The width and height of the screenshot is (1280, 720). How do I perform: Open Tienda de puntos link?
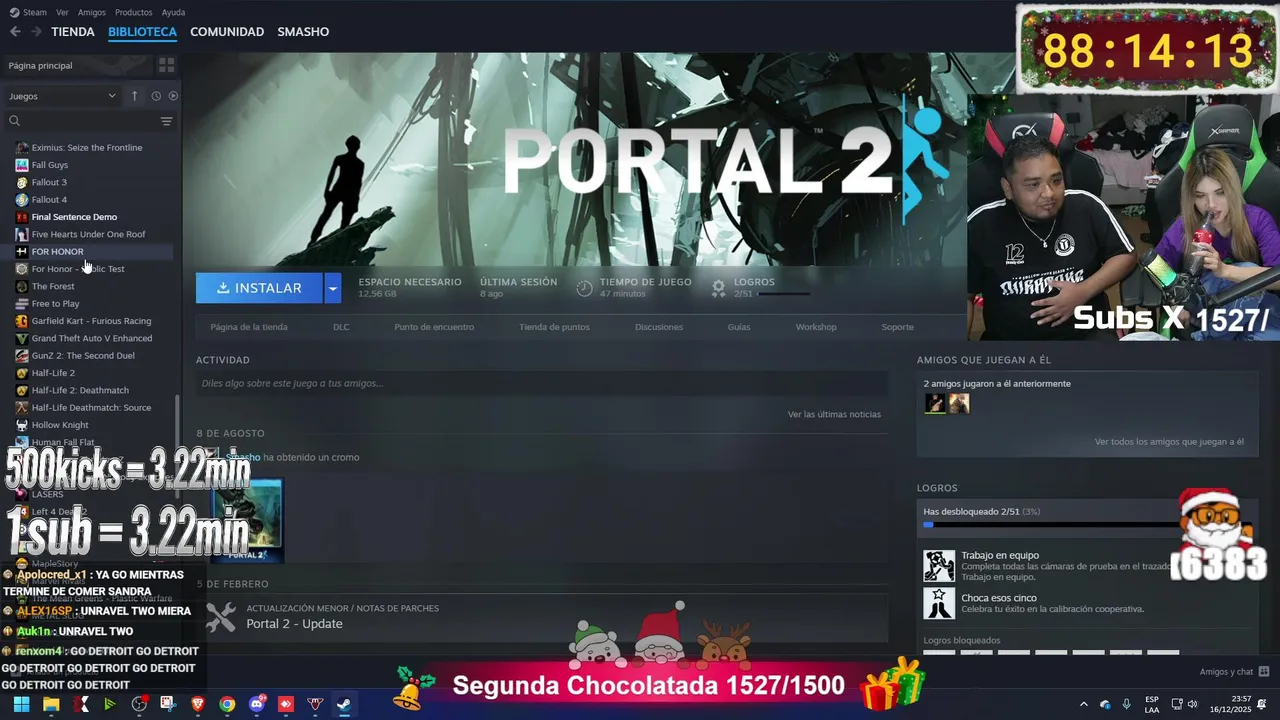(x=554, y=327)
